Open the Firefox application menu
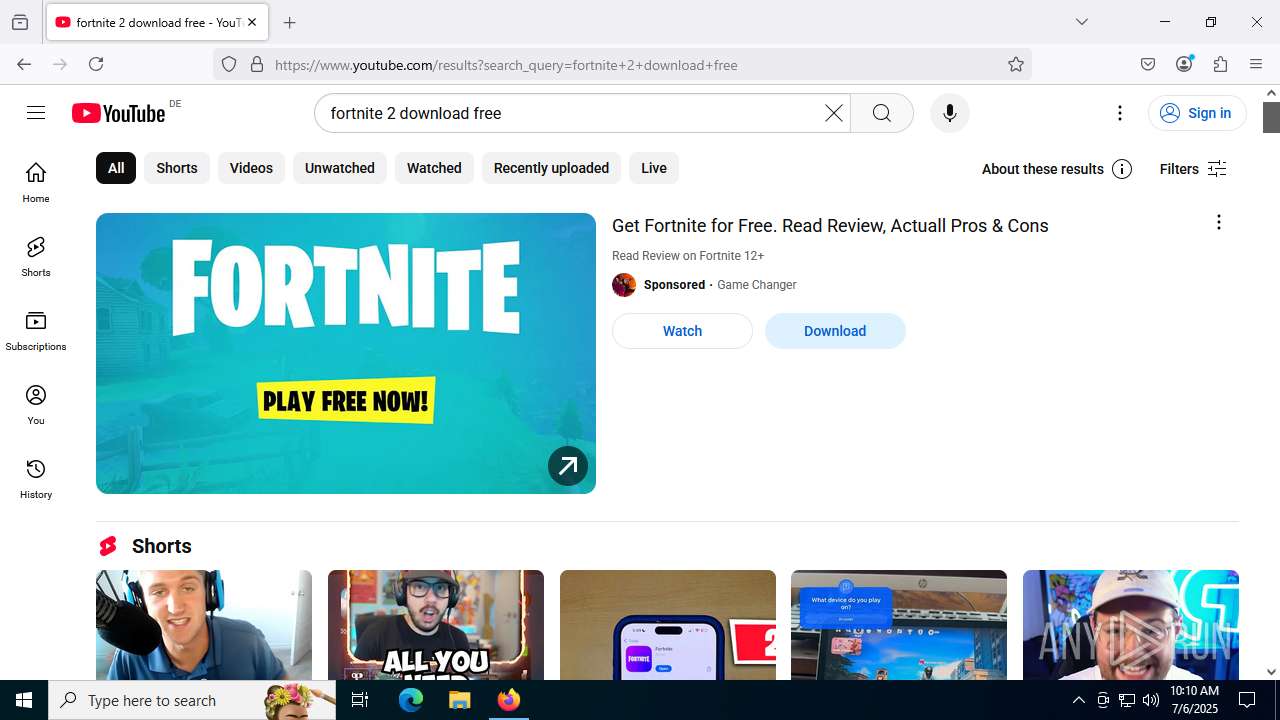1280x720 pixels. pos(1256,64)
